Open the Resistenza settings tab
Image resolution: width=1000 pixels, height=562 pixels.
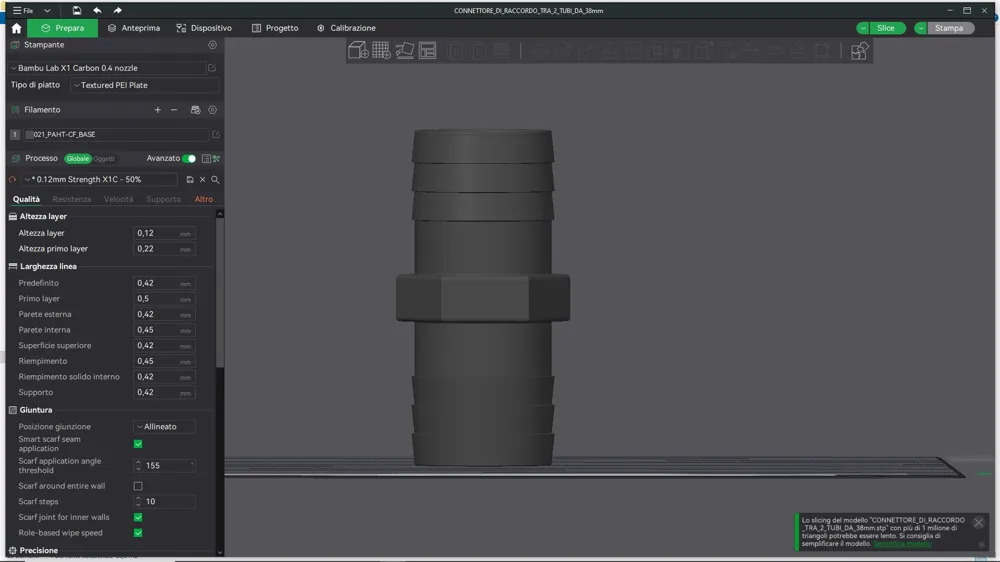(71, 199)
